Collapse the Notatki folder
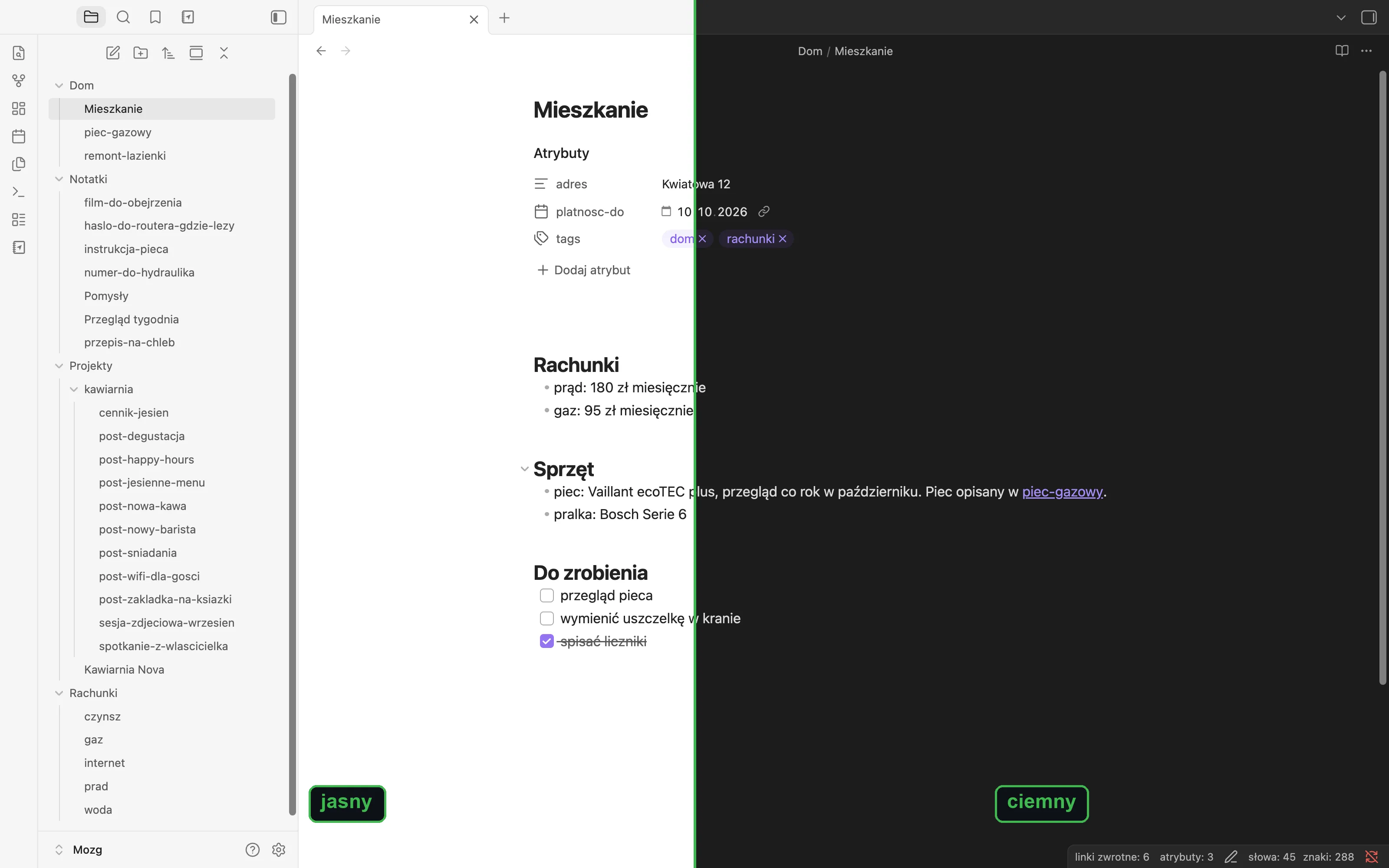The width and height of the screenshot is (1389, 868). pyautogui.click(x=59, y=179)
